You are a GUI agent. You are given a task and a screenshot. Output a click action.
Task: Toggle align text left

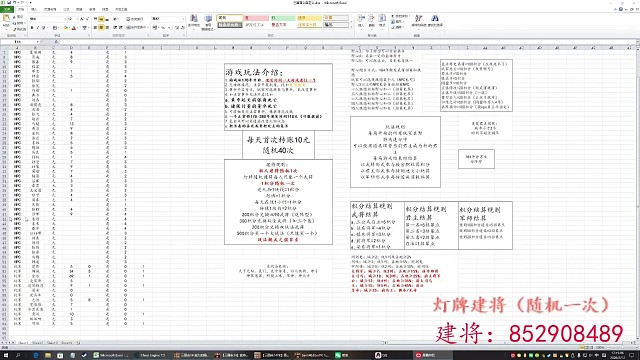96,28
